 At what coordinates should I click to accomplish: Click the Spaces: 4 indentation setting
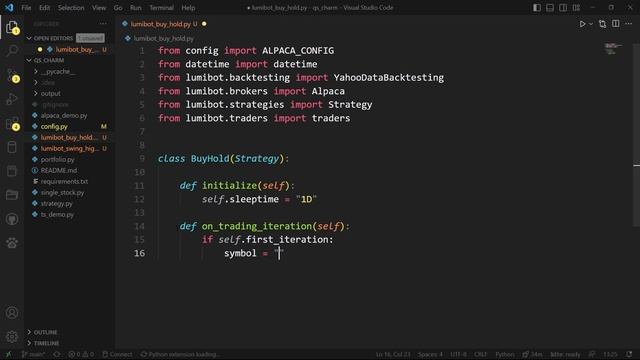(430, 354)
